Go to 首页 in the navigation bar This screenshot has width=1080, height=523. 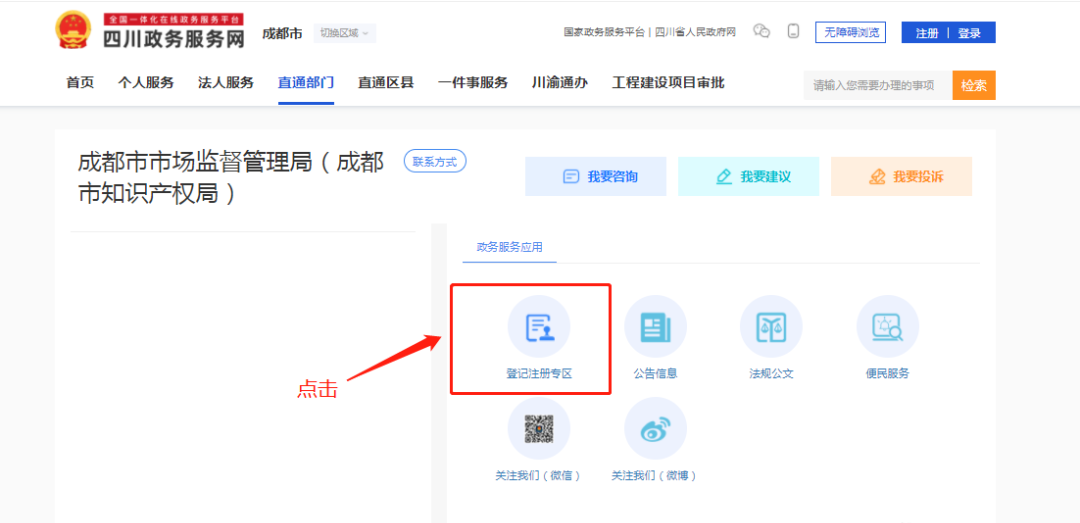point(80,83)
